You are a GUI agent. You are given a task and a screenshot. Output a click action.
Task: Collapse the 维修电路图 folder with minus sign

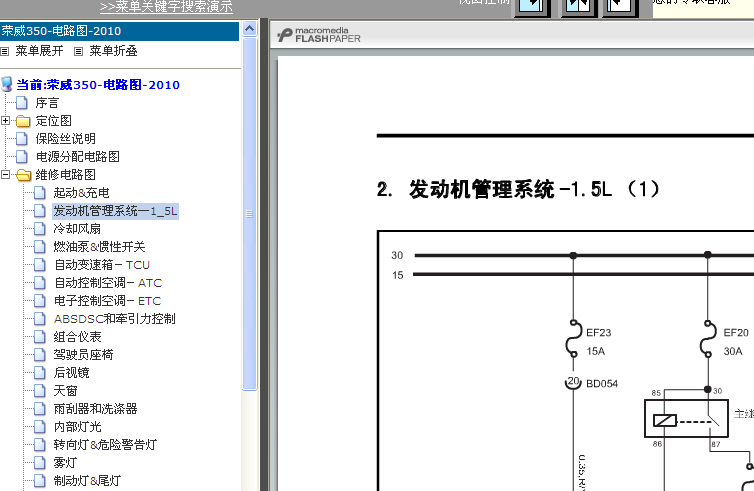[5, 175]
